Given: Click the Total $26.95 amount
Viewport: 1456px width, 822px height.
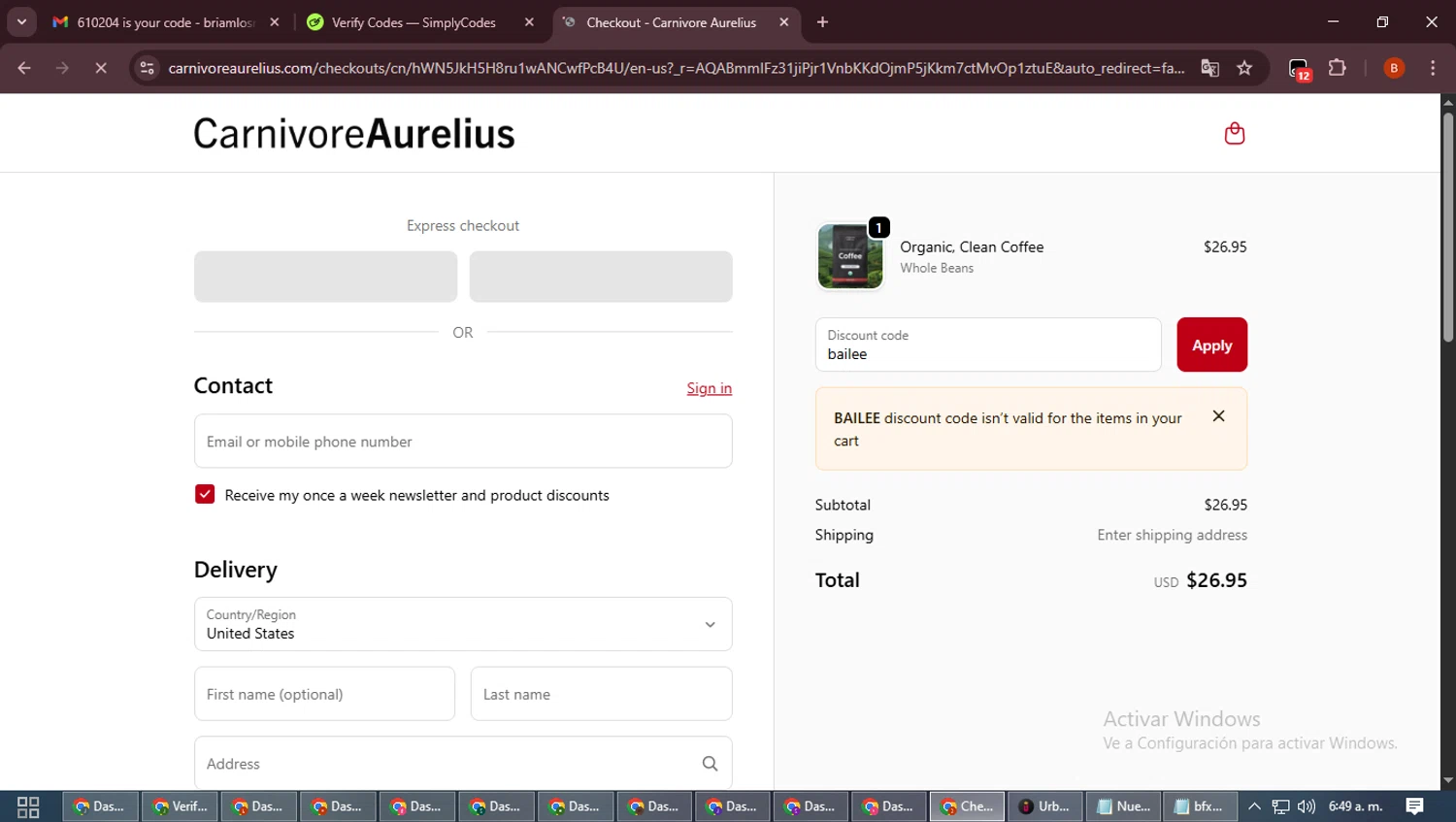Looking at the screenshot, I should pyautogui.click(x=1216, y=580).
